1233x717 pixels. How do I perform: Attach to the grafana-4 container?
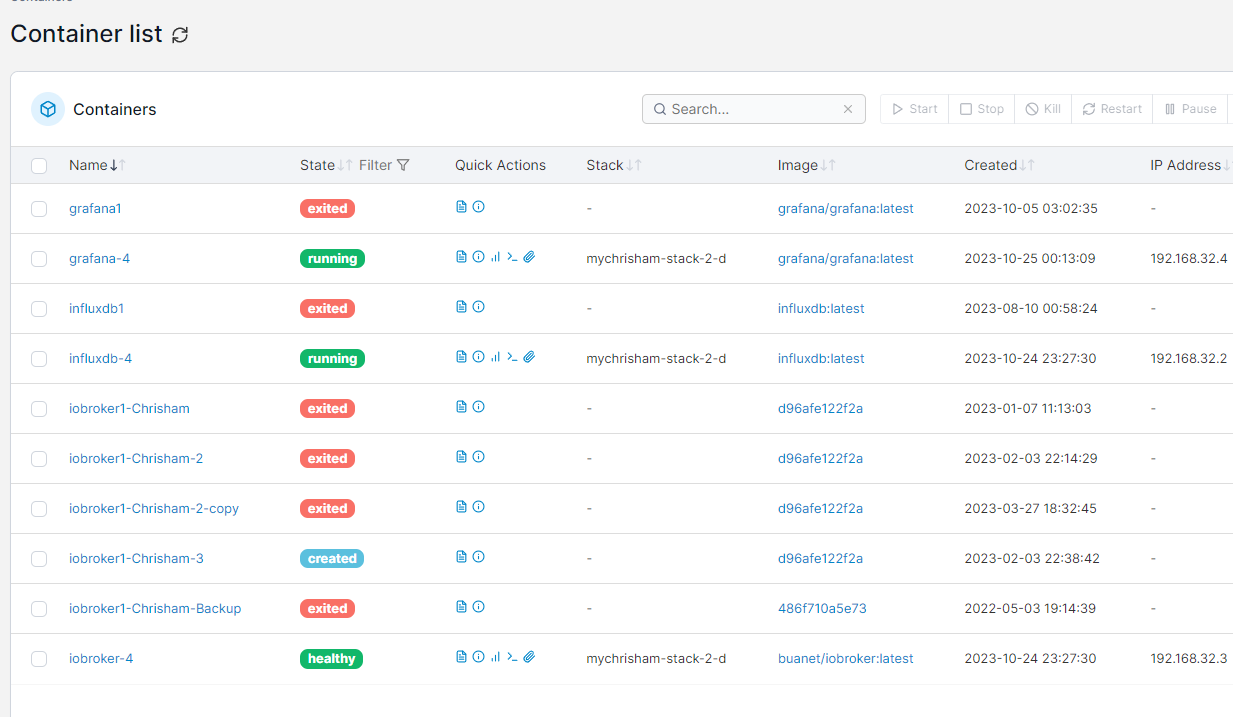pyautogui.click(x=529, y=257)
